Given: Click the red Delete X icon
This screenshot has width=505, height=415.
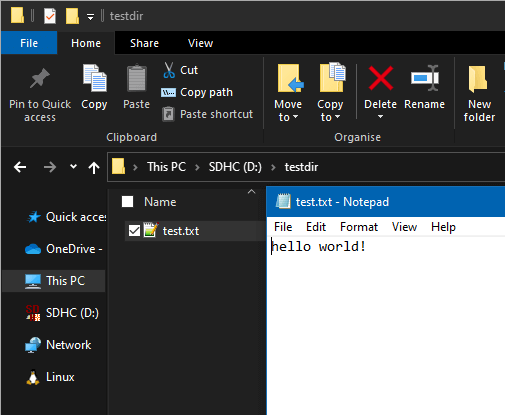Looking at the screenshot, I should coord(381,78).
